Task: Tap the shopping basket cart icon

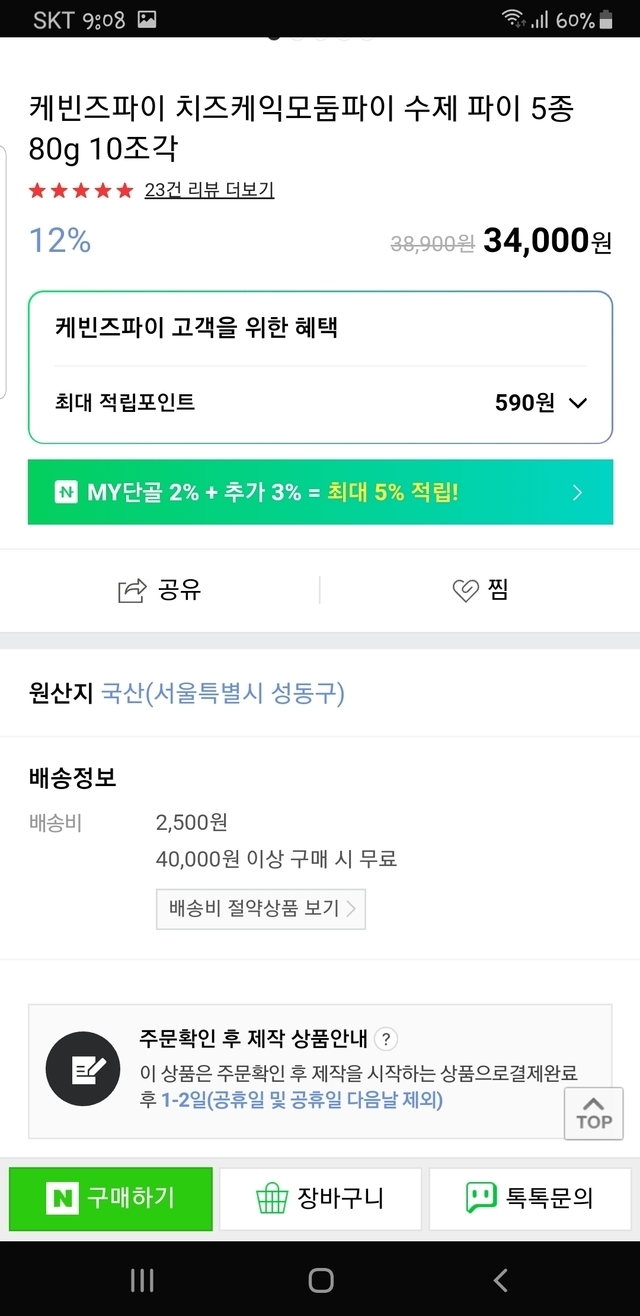Action: pos(272,1198)
